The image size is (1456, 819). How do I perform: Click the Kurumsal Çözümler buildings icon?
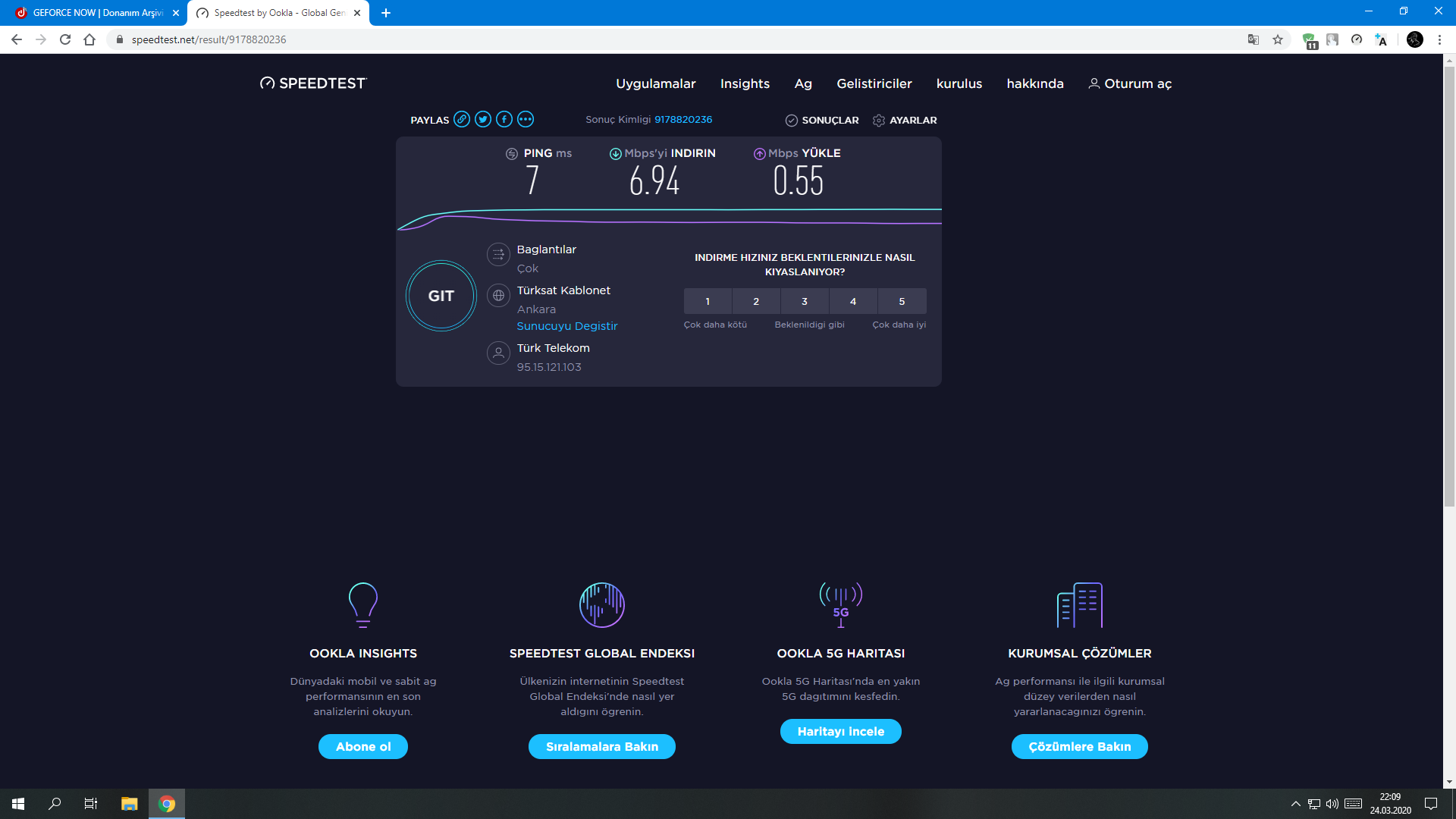[x=1080, y=604]
